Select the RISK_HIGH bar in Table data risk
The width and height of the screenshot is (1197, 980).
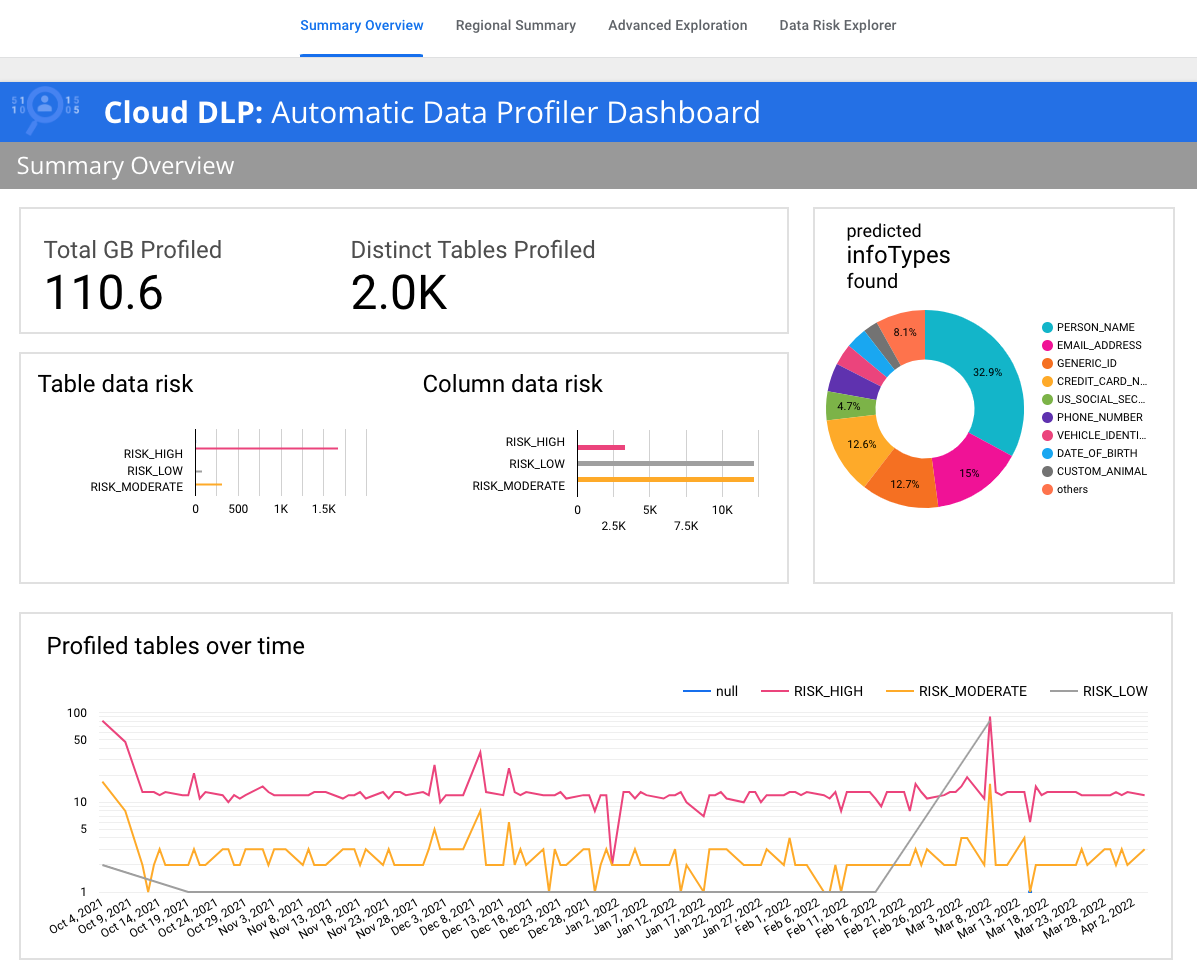266,449
